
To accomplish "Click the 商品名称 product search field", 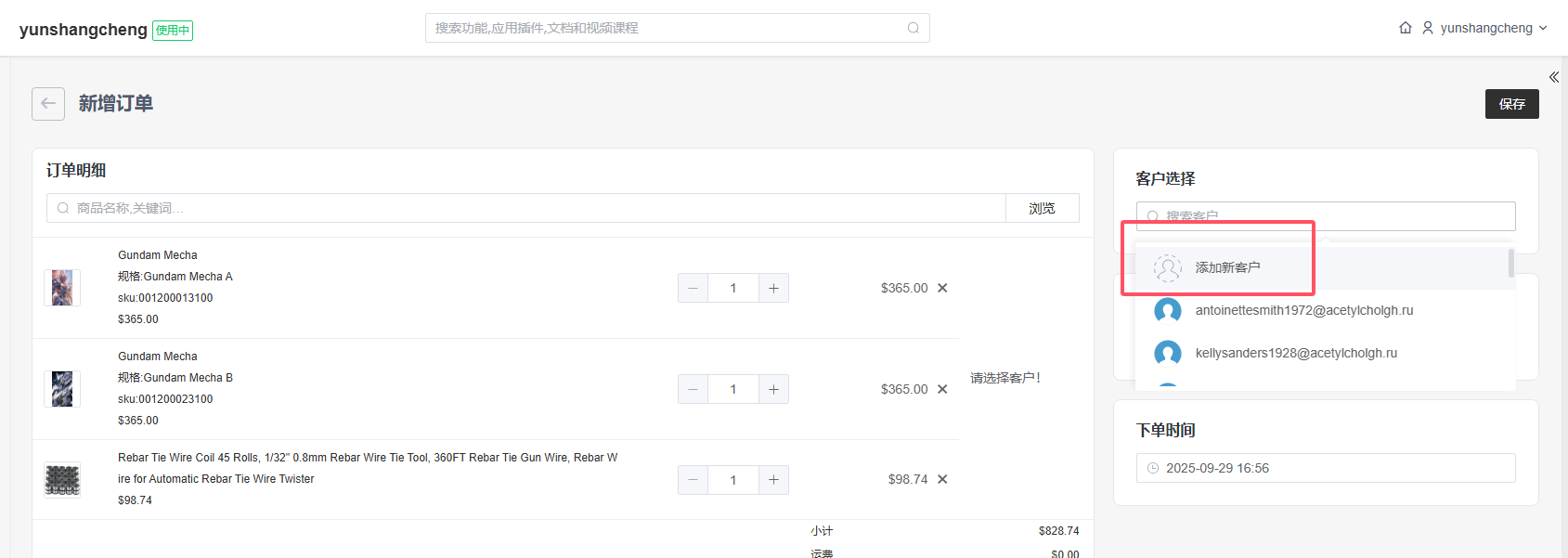I will [529, 208].
